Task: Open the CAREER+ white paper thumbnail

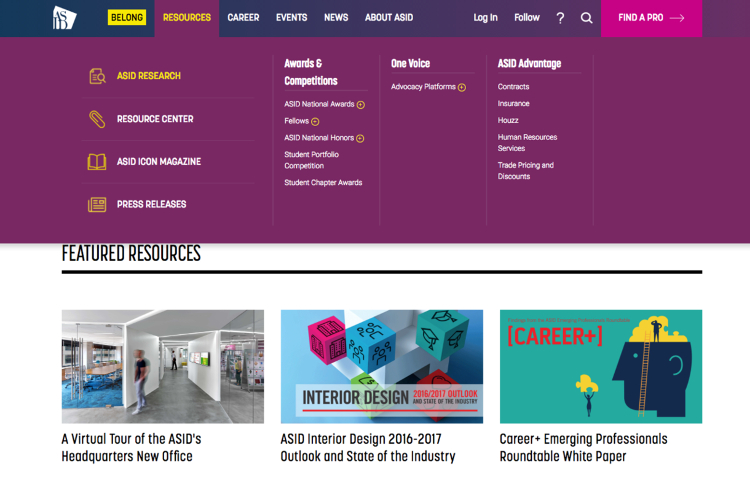Action: pyautogui.click(x=601, y=366)
